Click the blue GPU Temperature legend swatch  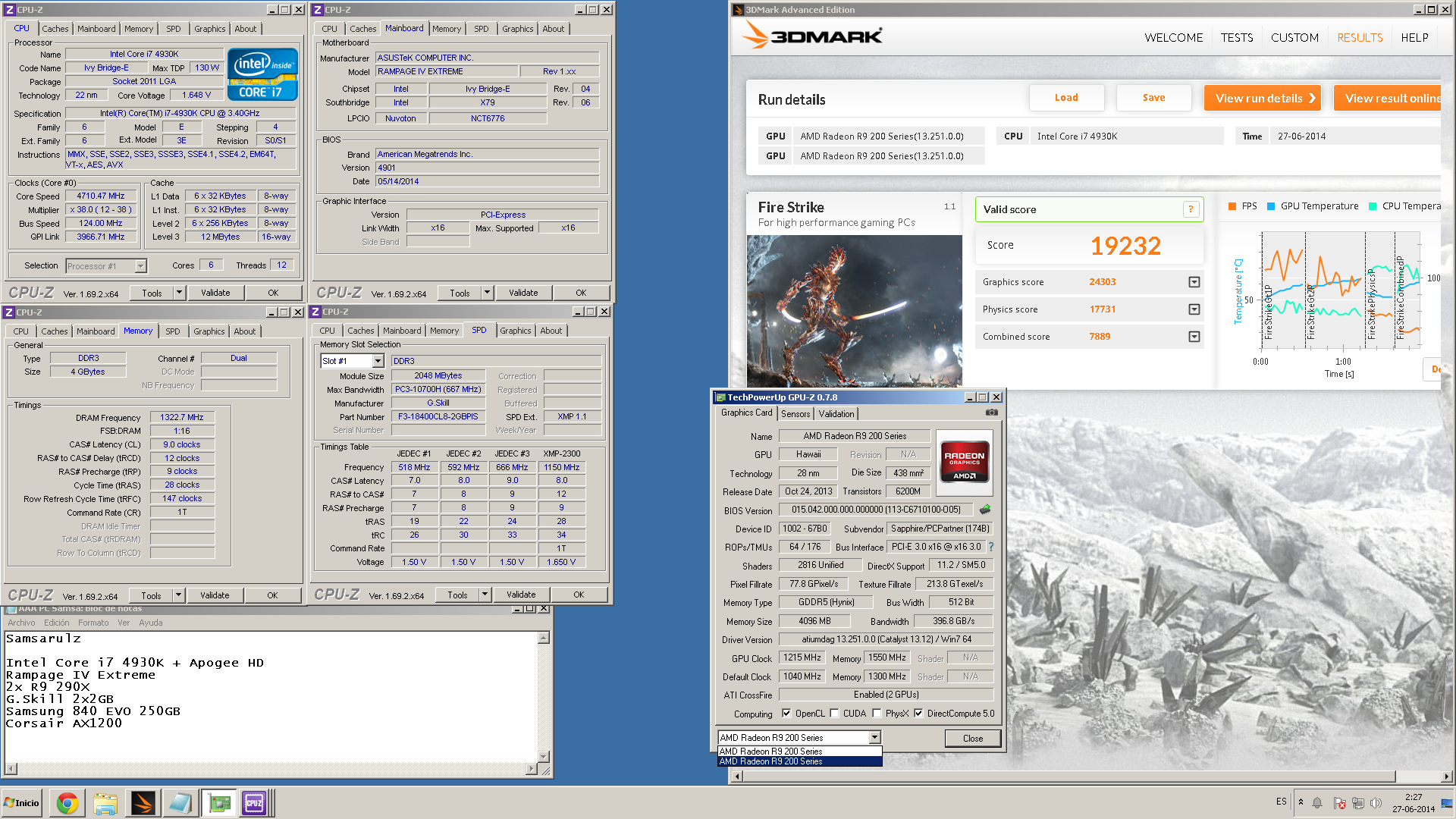[x=1271, y=206]
